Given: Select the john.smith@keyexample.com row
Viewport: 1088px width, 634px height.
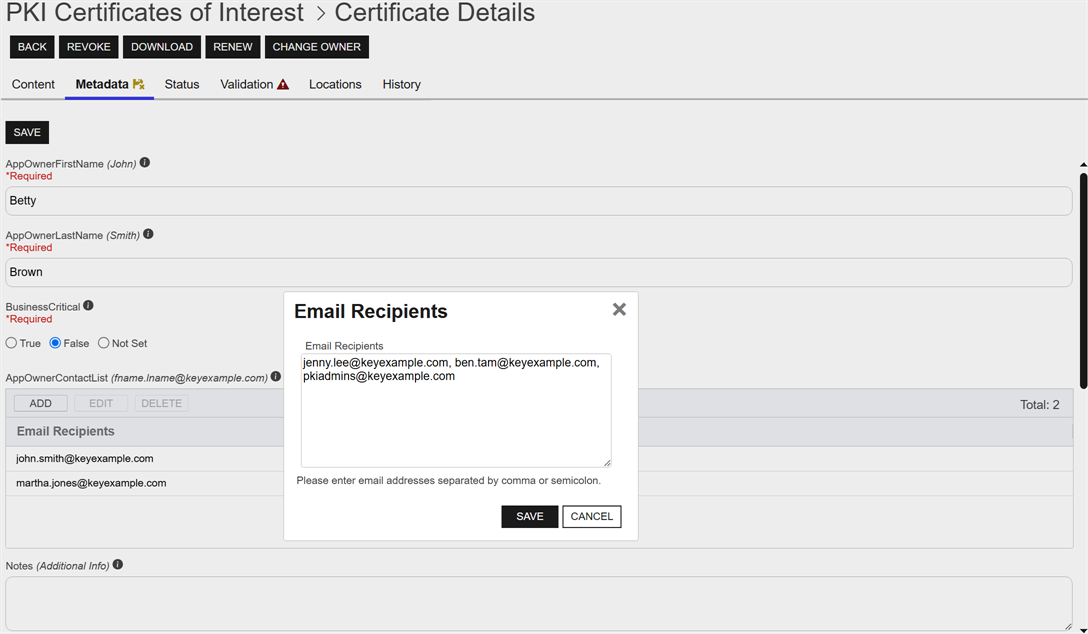Looking at the screenshot, I should [85, 459].
